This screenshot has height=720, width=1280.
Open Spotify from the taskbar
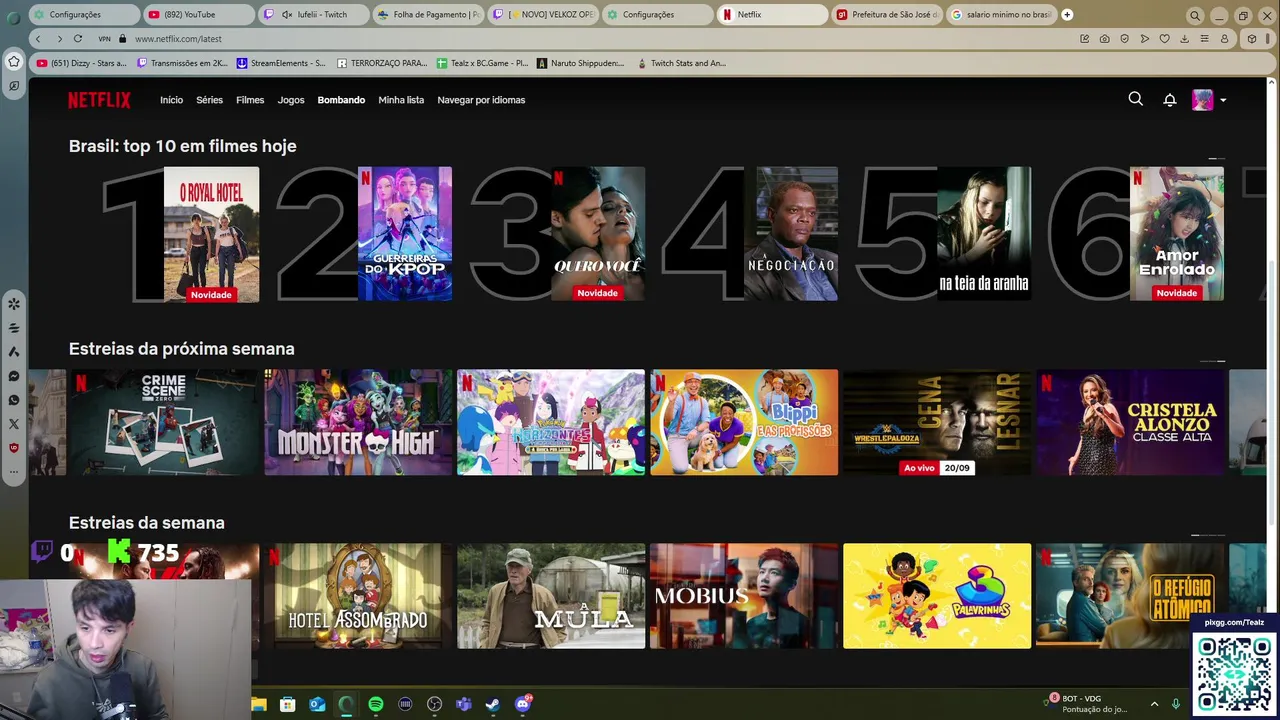click(x=376, y=704)
